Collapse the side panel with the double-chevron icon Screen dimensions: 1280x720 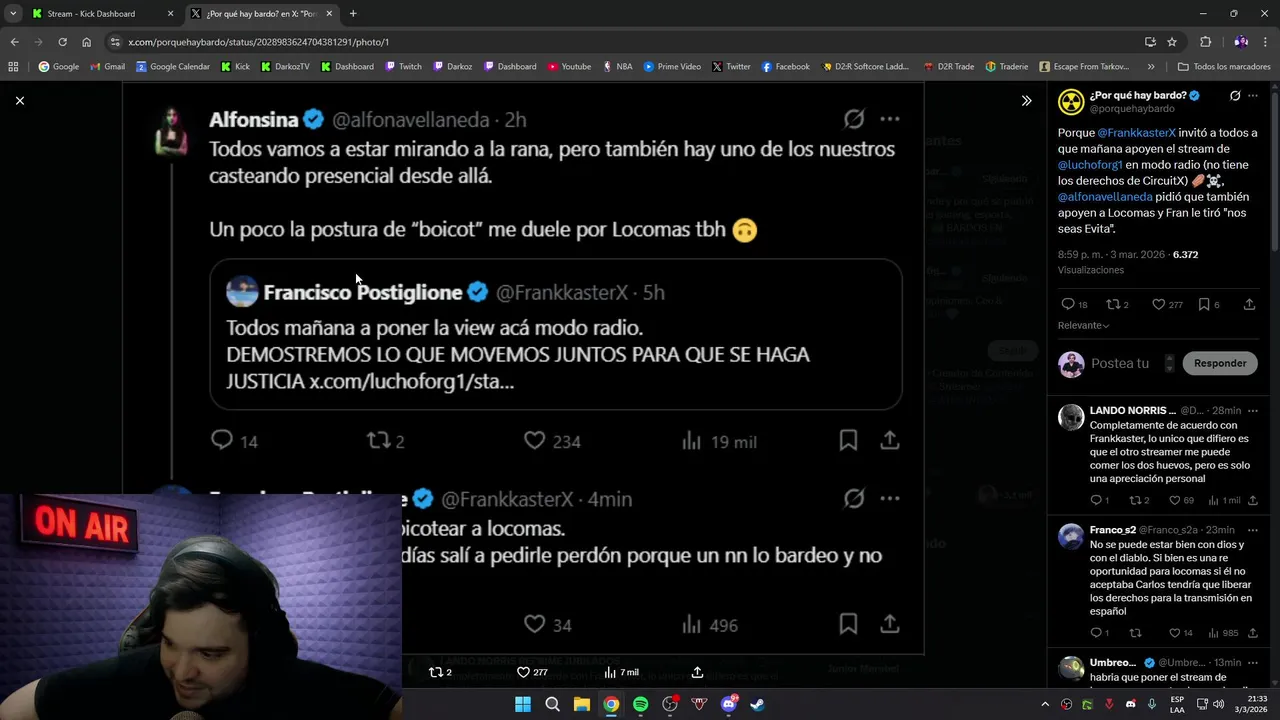click(x=1026, y=100)
